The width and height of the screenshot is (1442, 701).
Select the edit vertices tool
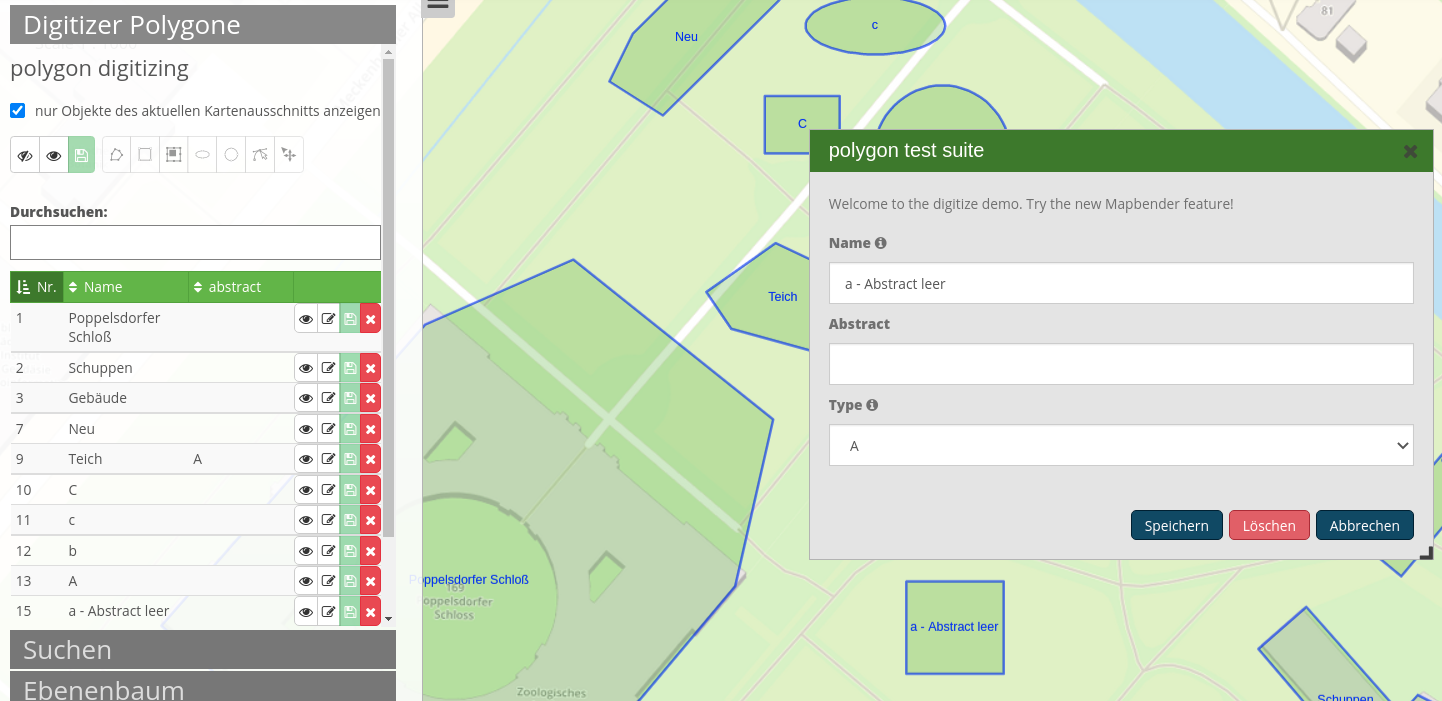tap(260, 155)
